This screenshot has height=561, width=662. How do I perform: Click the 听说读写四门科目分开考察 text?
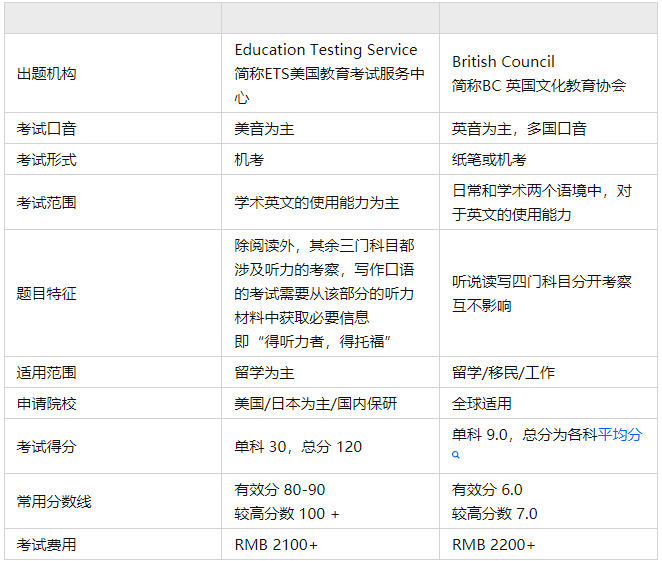click(x=542, y=282)
